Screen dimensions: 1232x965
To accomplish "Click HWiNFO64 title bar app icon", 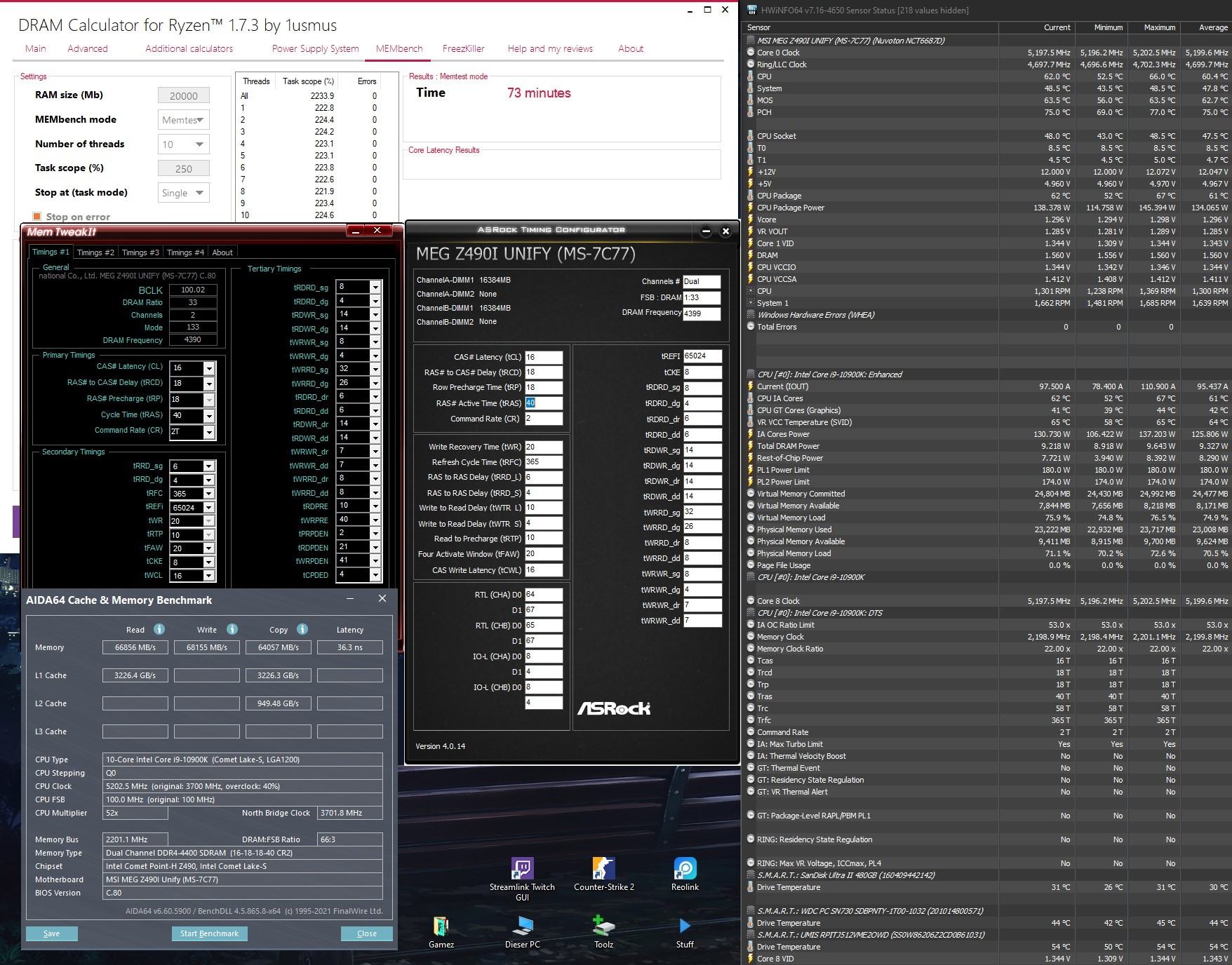I will pyautogui.click(x=752, y=10).
